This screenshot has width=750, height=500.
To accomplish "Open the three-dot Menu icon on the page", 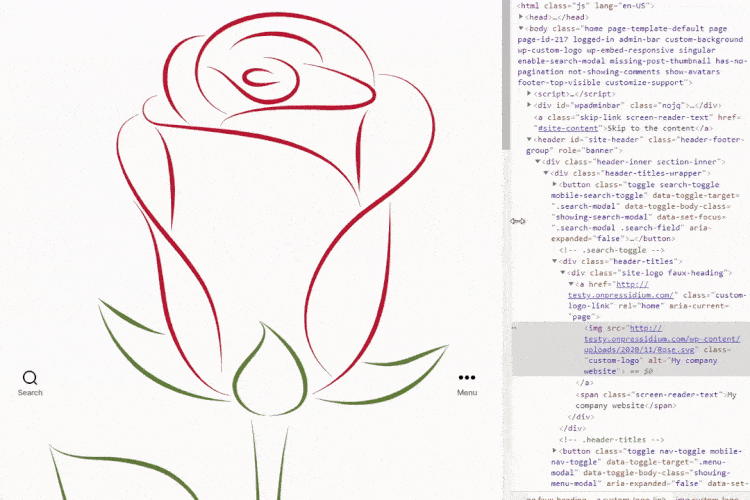I will coord(466,378).
